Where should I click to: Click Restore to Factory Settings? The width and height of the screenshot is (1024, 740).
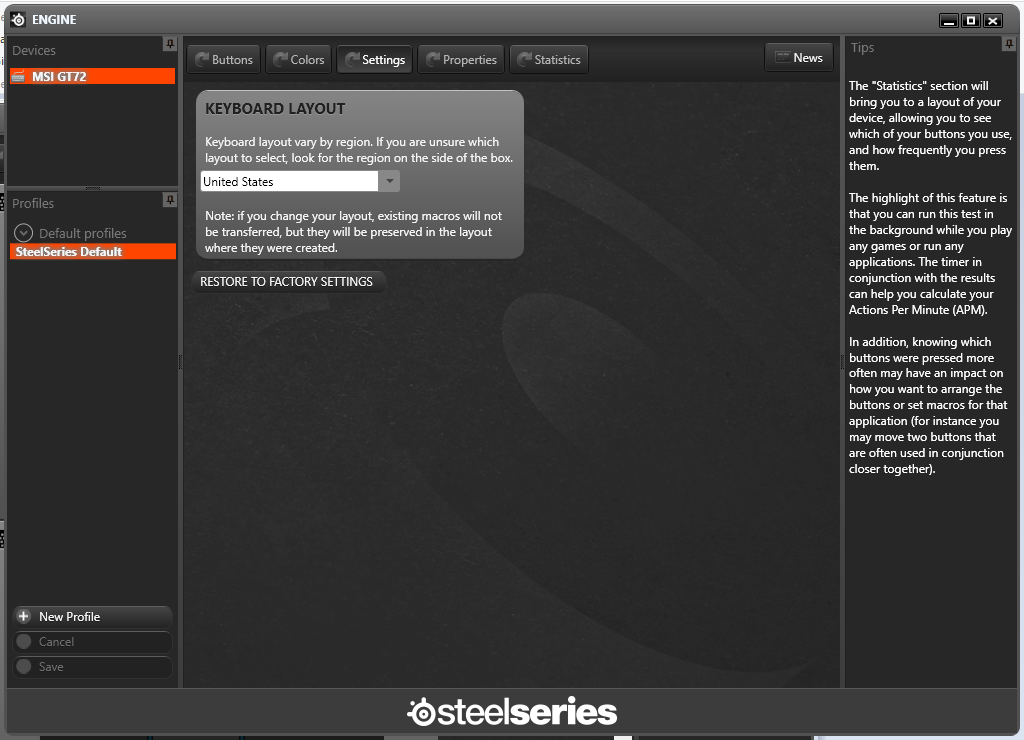tap(287, 282)
